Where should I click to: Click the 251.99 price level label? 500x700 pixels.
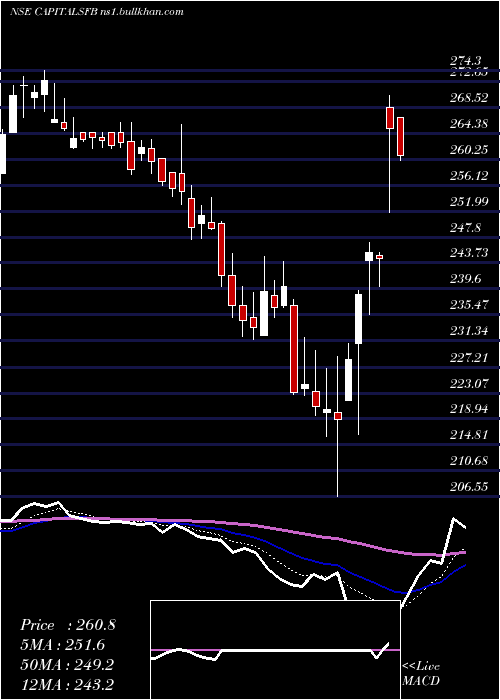[469, 202]
